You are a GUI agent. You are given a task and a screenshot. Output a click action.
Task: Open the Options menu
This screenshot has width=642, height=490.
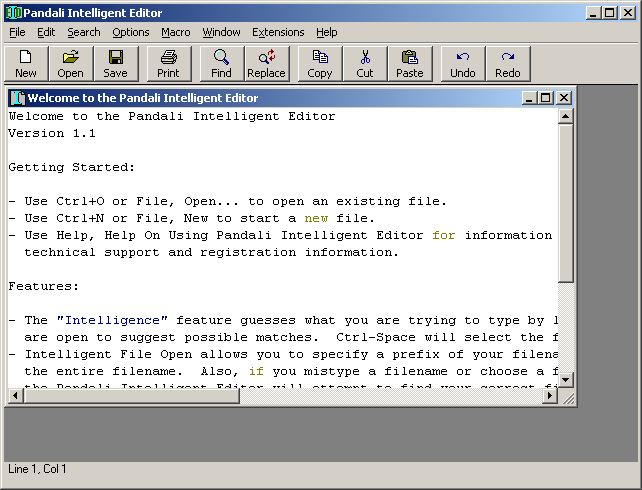[131, 32]
